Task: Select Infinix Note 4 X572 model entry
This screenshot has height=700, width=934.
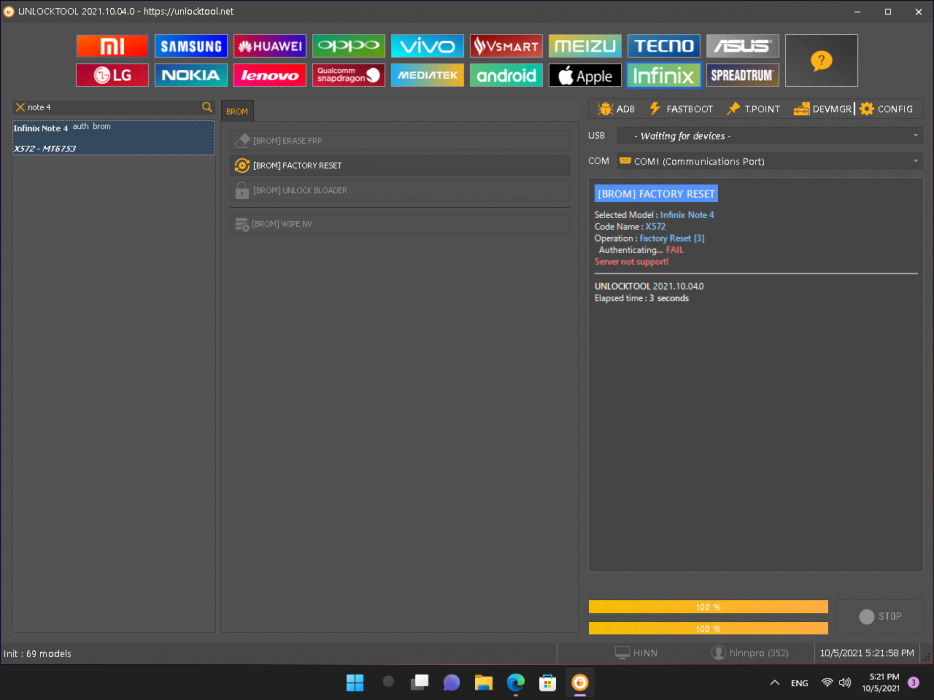Action: pyautogui.click(x=114, y=138)
